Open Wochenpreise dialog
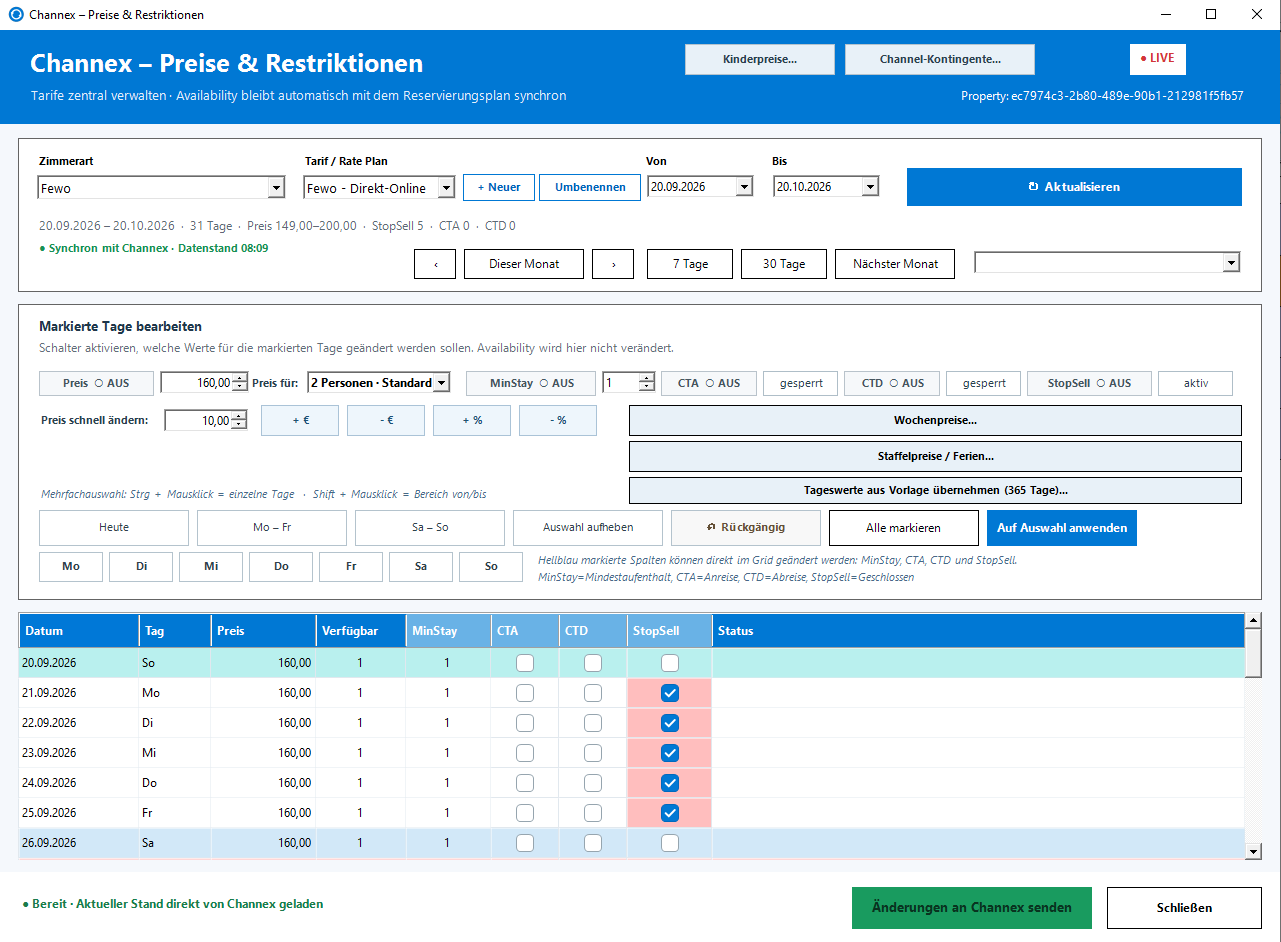Image resolution: width=1281 pixels, height=942 pixels. point(935,420)
